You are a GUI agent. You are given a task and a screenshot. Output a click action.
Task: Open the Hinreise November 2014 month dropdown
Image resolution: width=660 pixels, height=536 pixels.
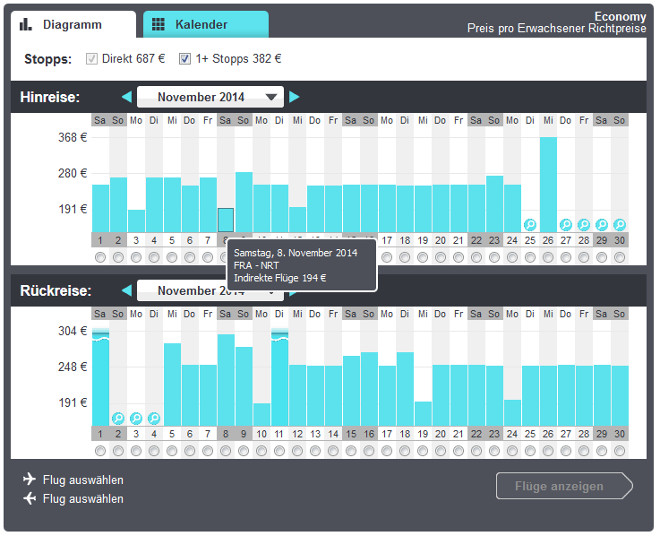point(210,97)
